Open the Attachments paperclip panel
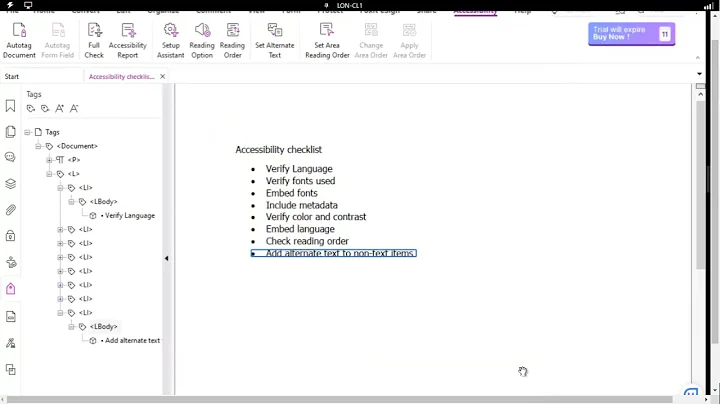This screenshot has width=720, height=404. (x=11, y=210)
